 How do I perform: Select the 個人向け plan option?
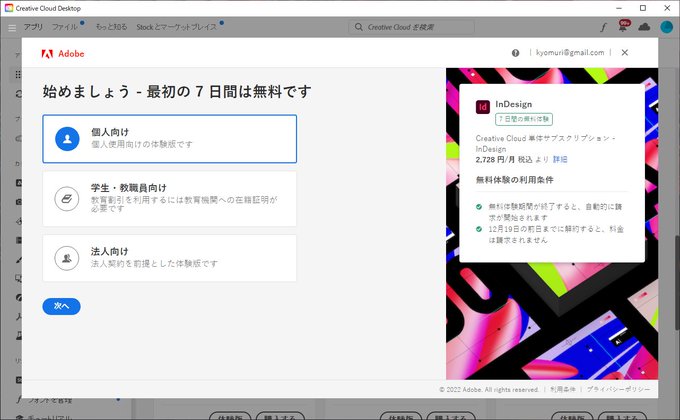[x=170, y=139]
